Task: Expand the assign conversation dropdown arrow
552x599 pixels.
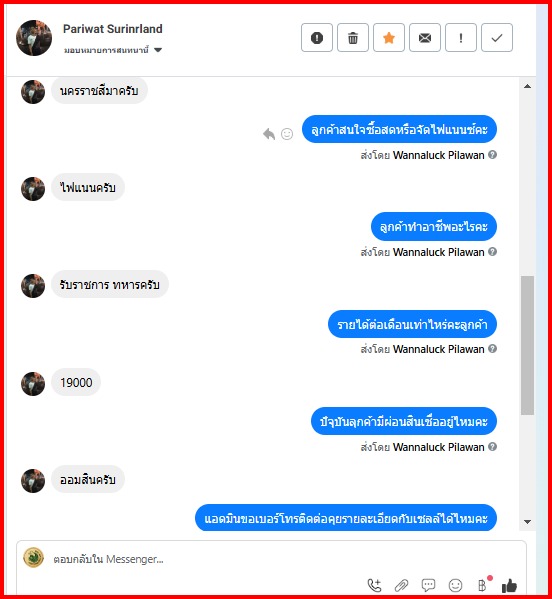Action: point(158,50)
